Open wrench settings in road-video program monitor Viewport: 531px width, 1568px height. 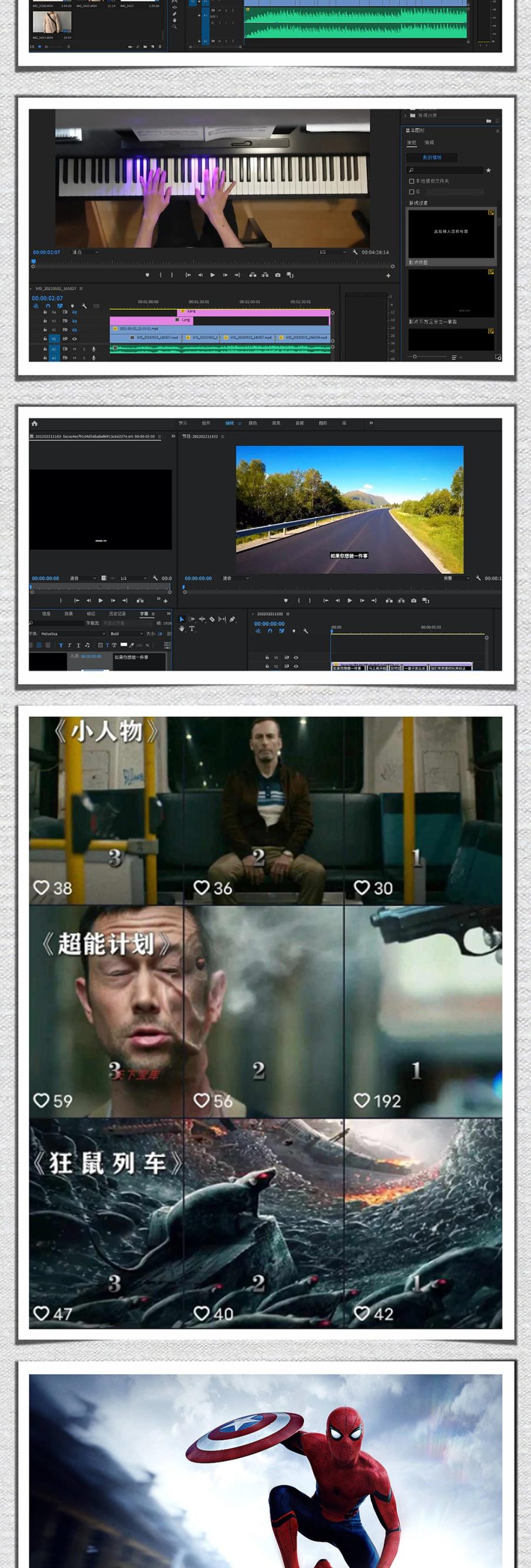pyautogui.click(x=479, y=578)
